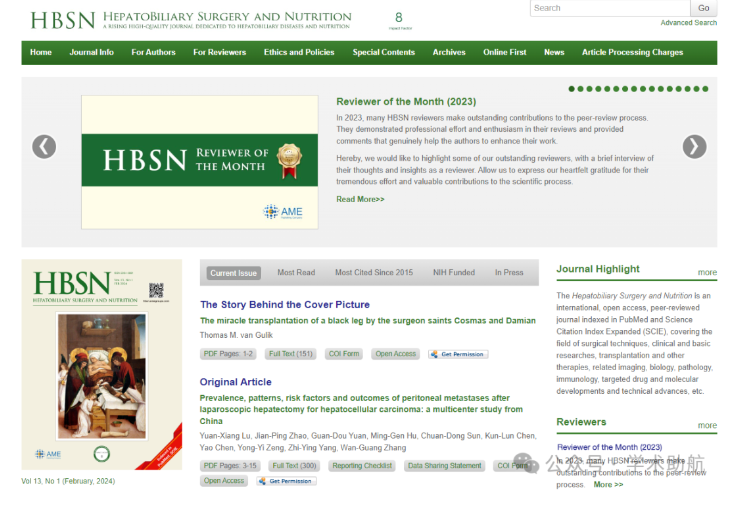Open peritoneal metastases article title
This screenshot has height=509, width=750.
click(x=361, y=409)
